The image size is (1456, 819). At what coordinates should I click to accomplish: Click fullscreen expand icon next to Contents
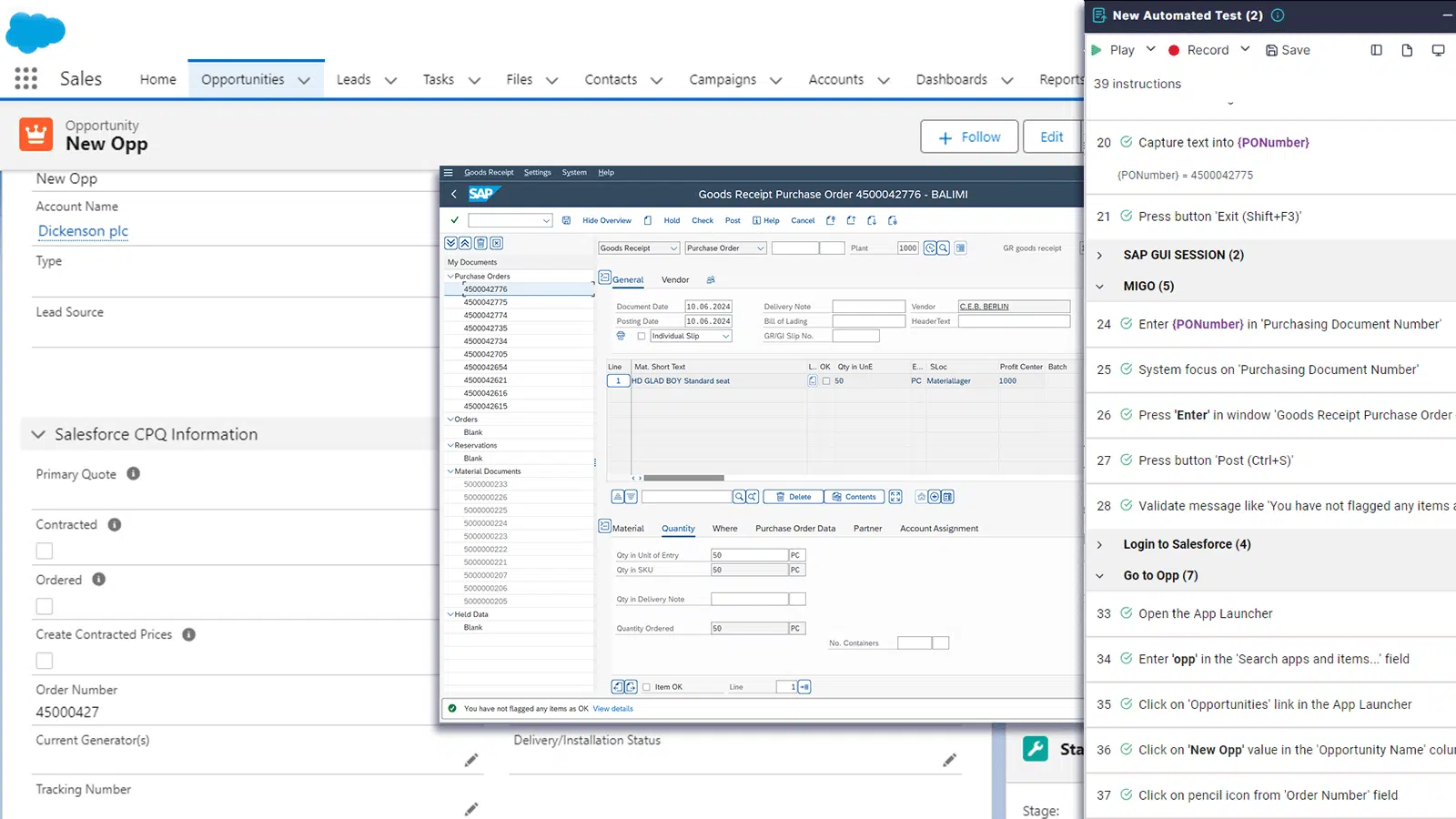coord(895,497)
